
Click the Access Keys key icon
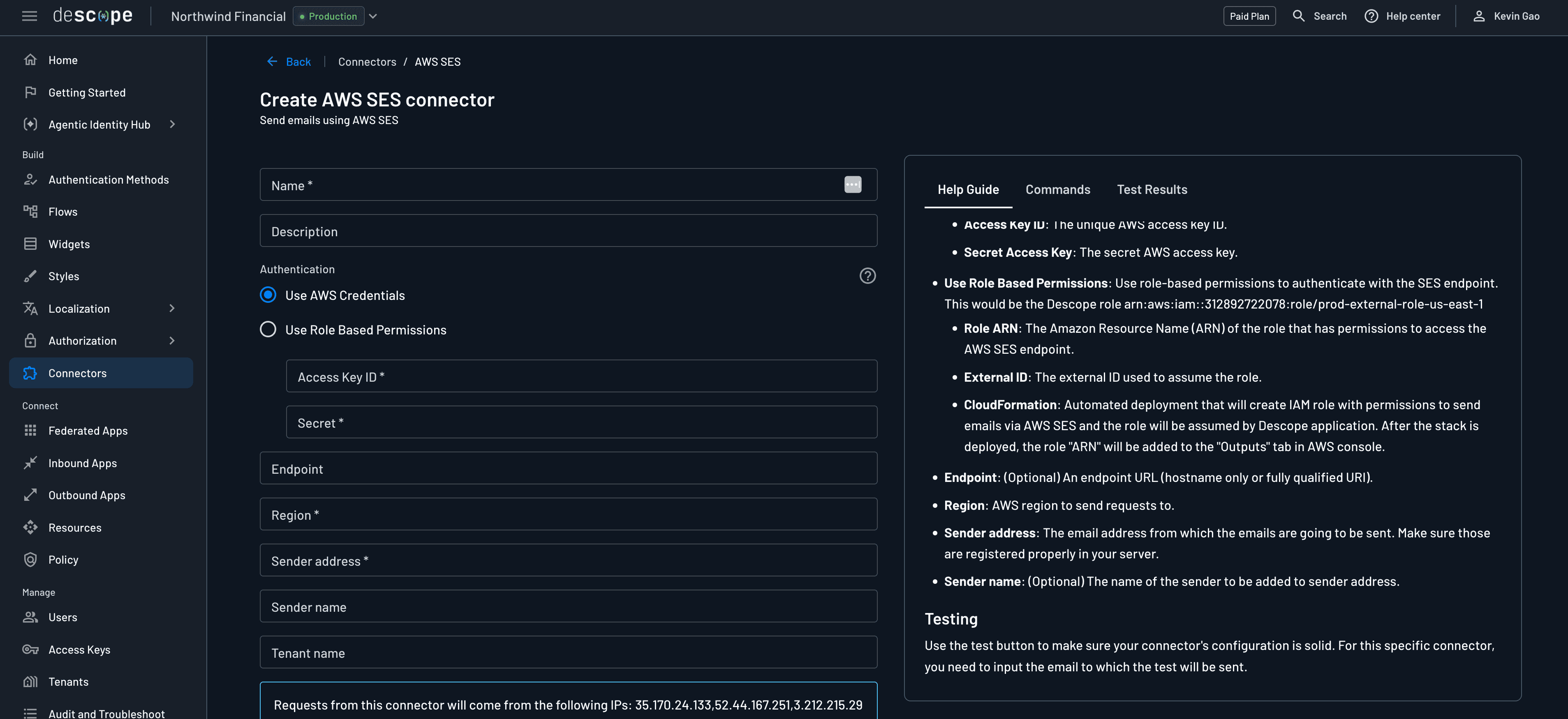point(30,649)
